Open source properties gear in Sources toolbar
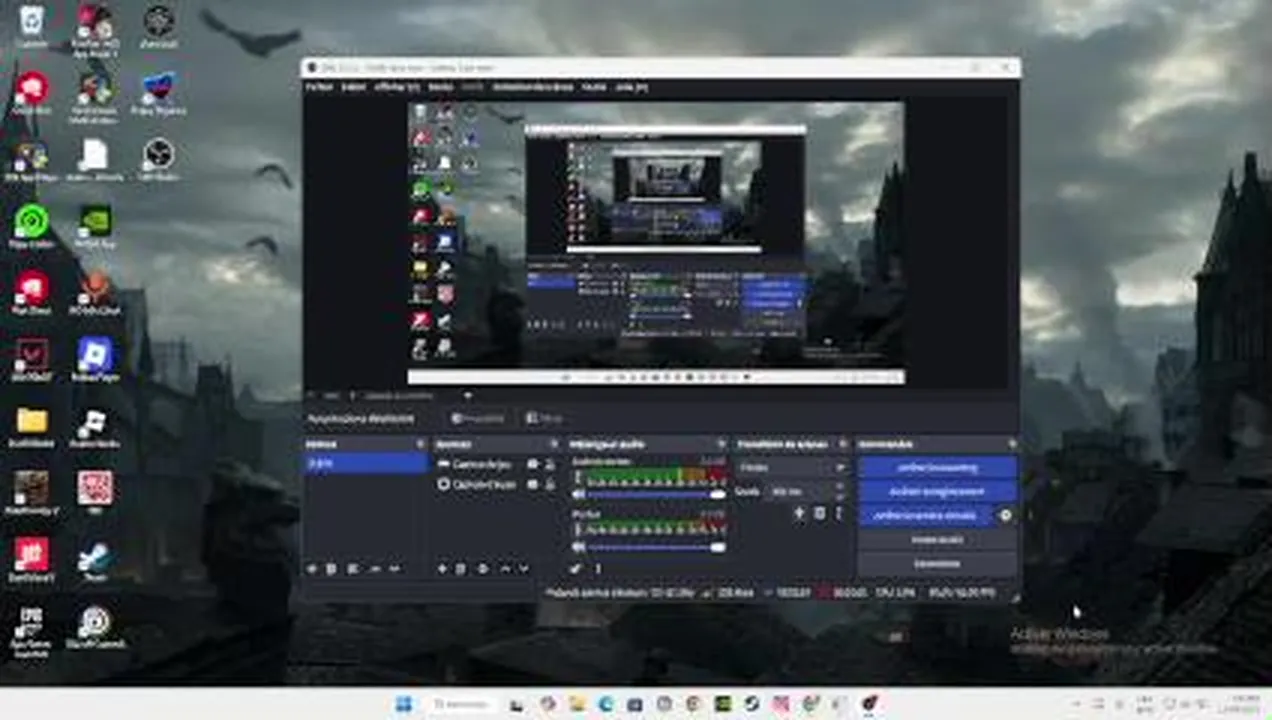This screenshot has height=720, width=1272. tap(482, 569)
